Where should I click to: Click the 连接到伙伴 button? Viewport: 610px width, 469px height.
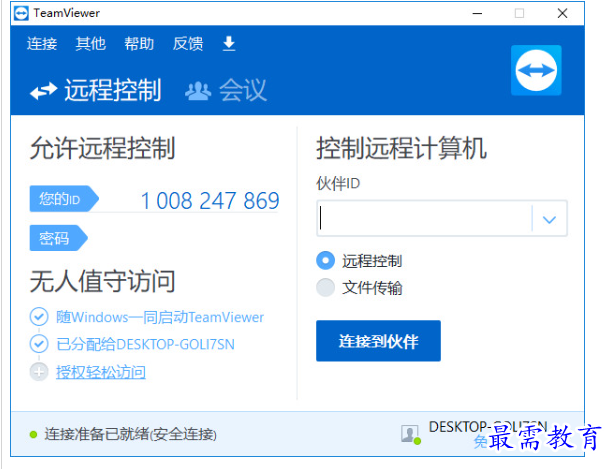[378, 341]
